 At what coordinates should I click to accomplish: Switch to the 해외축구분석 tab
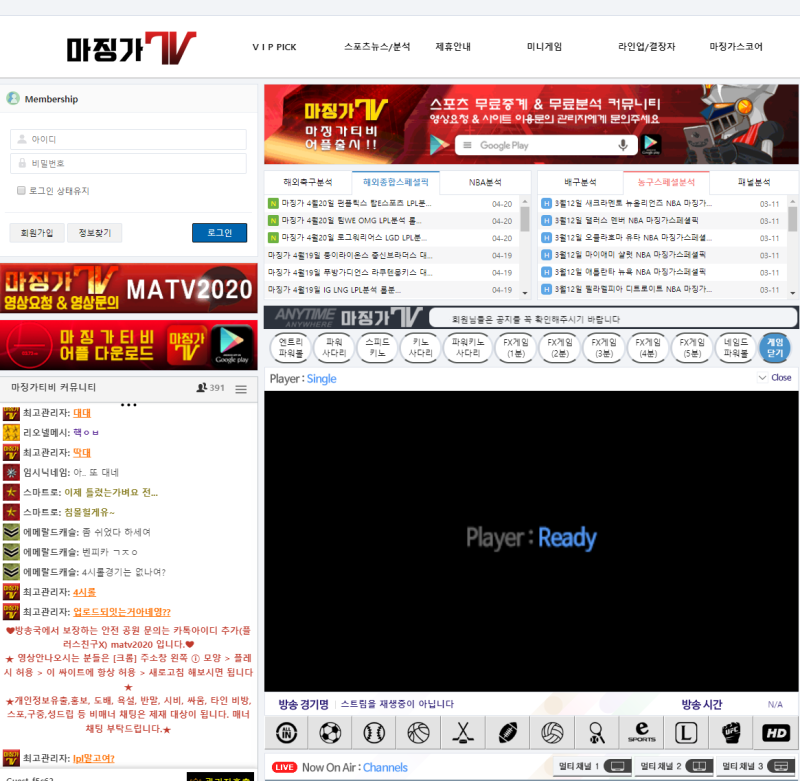coord(308,182)
